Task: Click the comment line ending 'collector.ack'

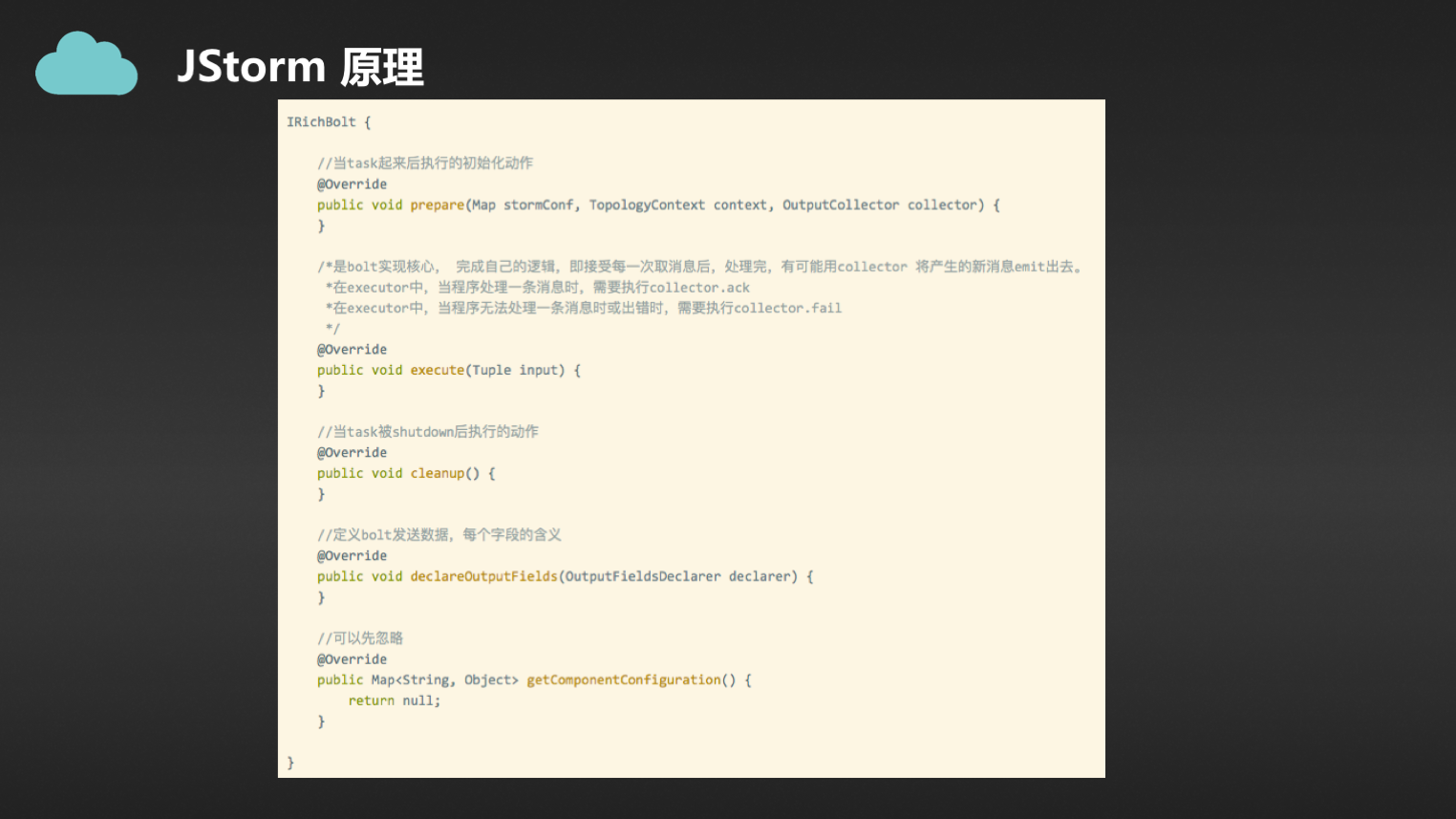Action: click(x=537, y=288)
